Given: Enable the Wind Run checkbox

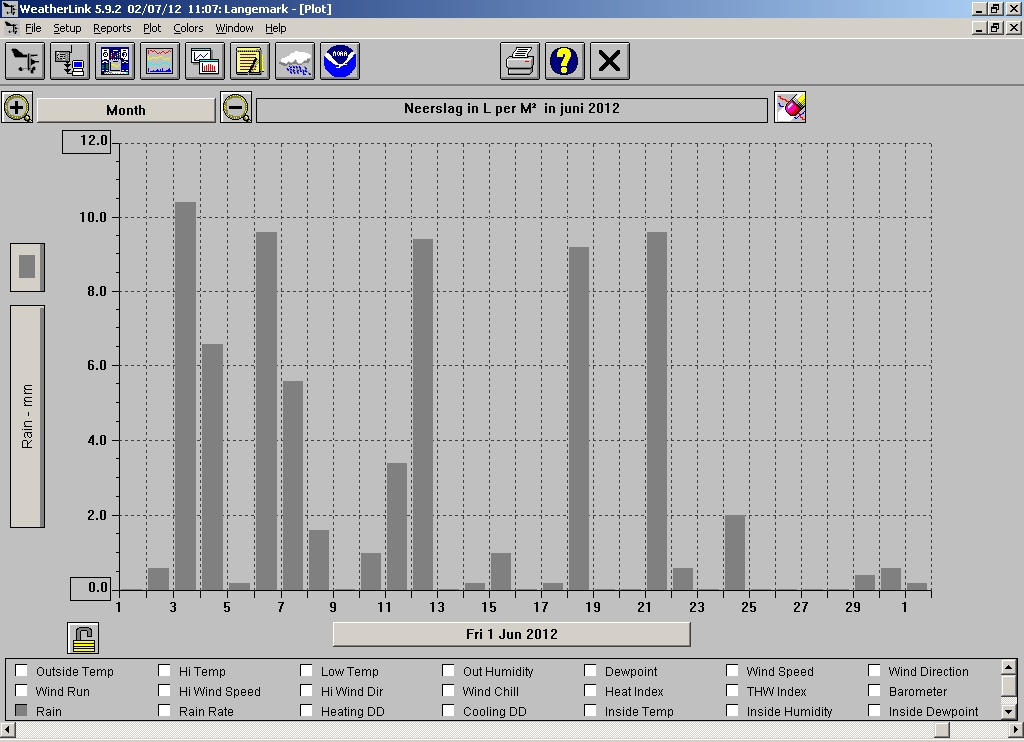Looking at the screenshot, I should coord(22,690).
